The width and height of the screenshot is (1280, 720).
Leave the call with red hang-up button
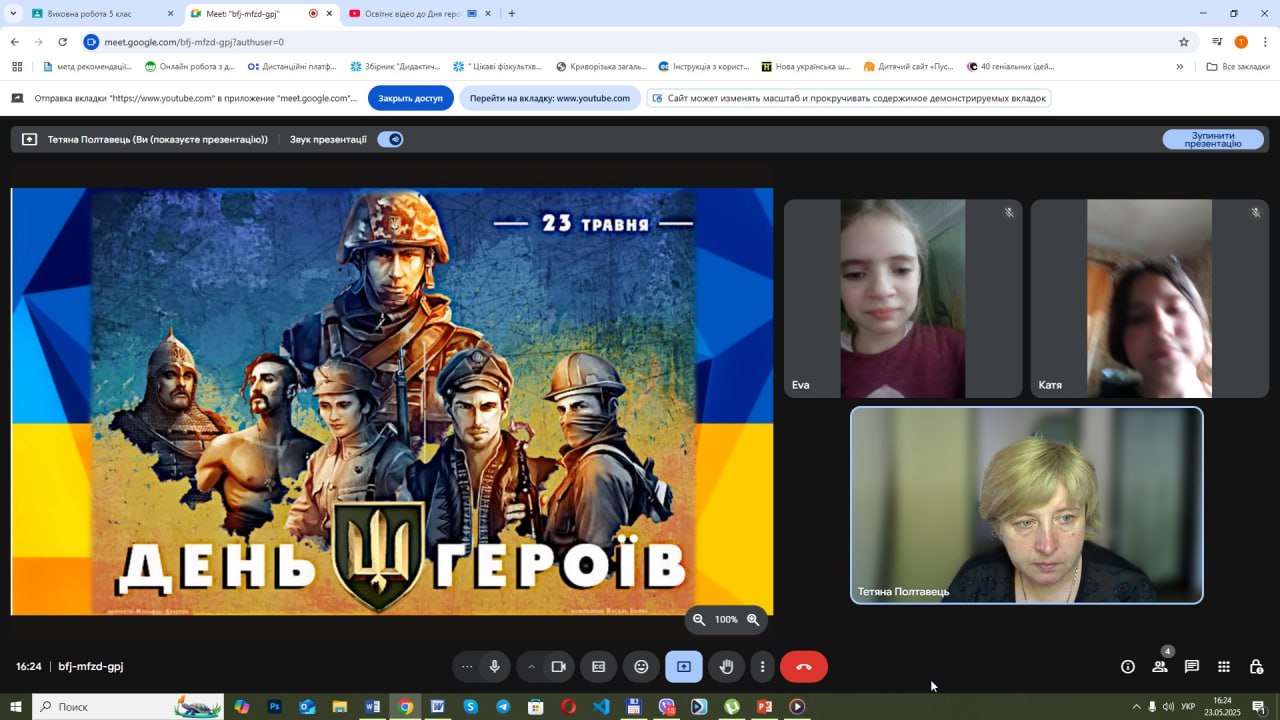pos(804,667)
